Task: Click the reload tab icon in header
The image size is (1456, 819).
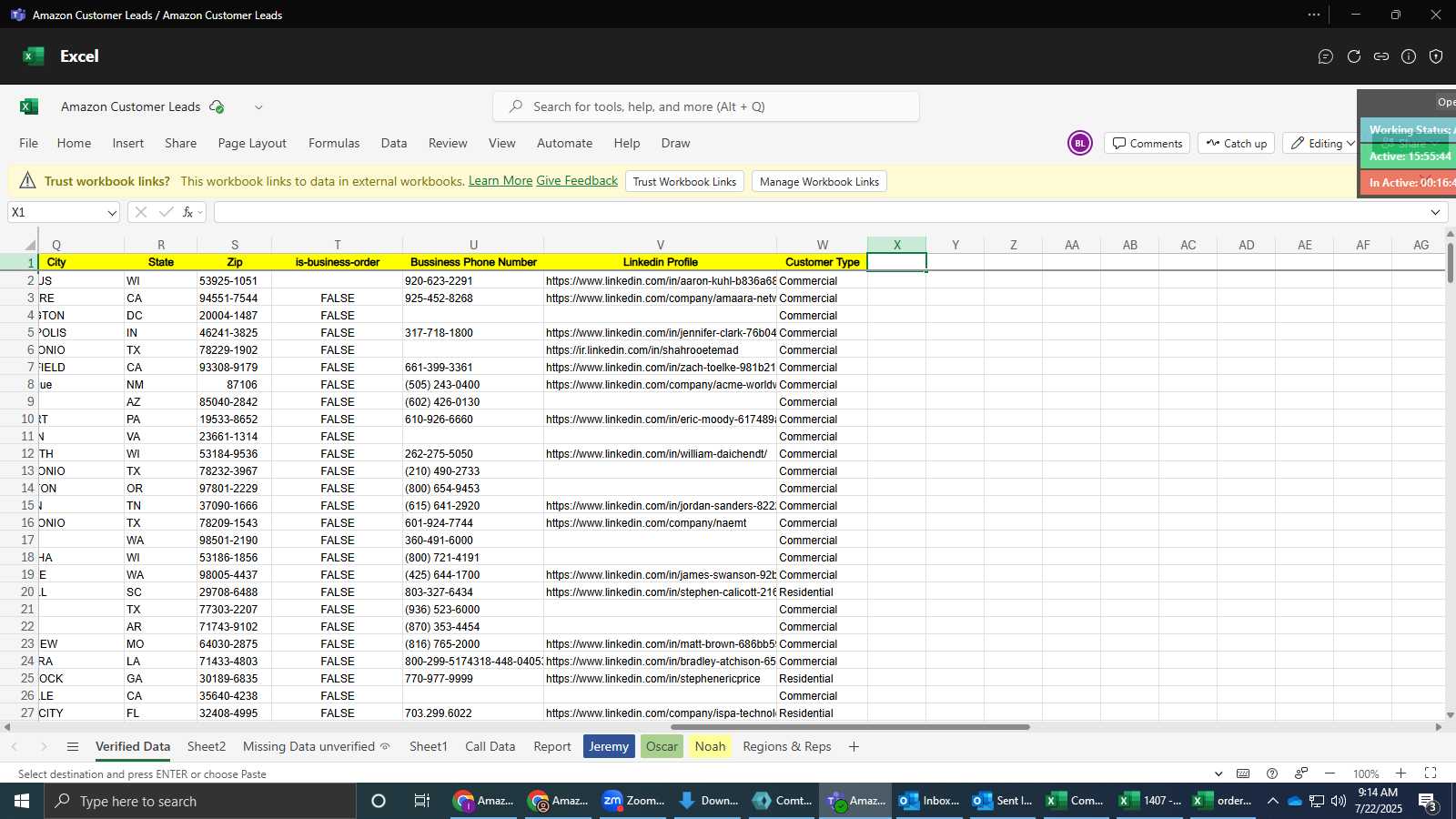Action: coord(1354,56)
